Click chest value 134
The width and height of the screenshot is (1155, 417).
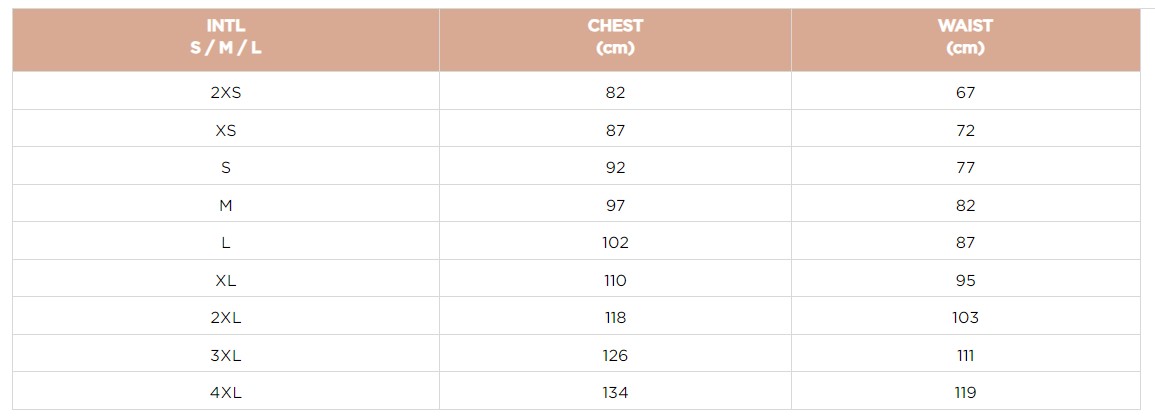pos(615,393)
